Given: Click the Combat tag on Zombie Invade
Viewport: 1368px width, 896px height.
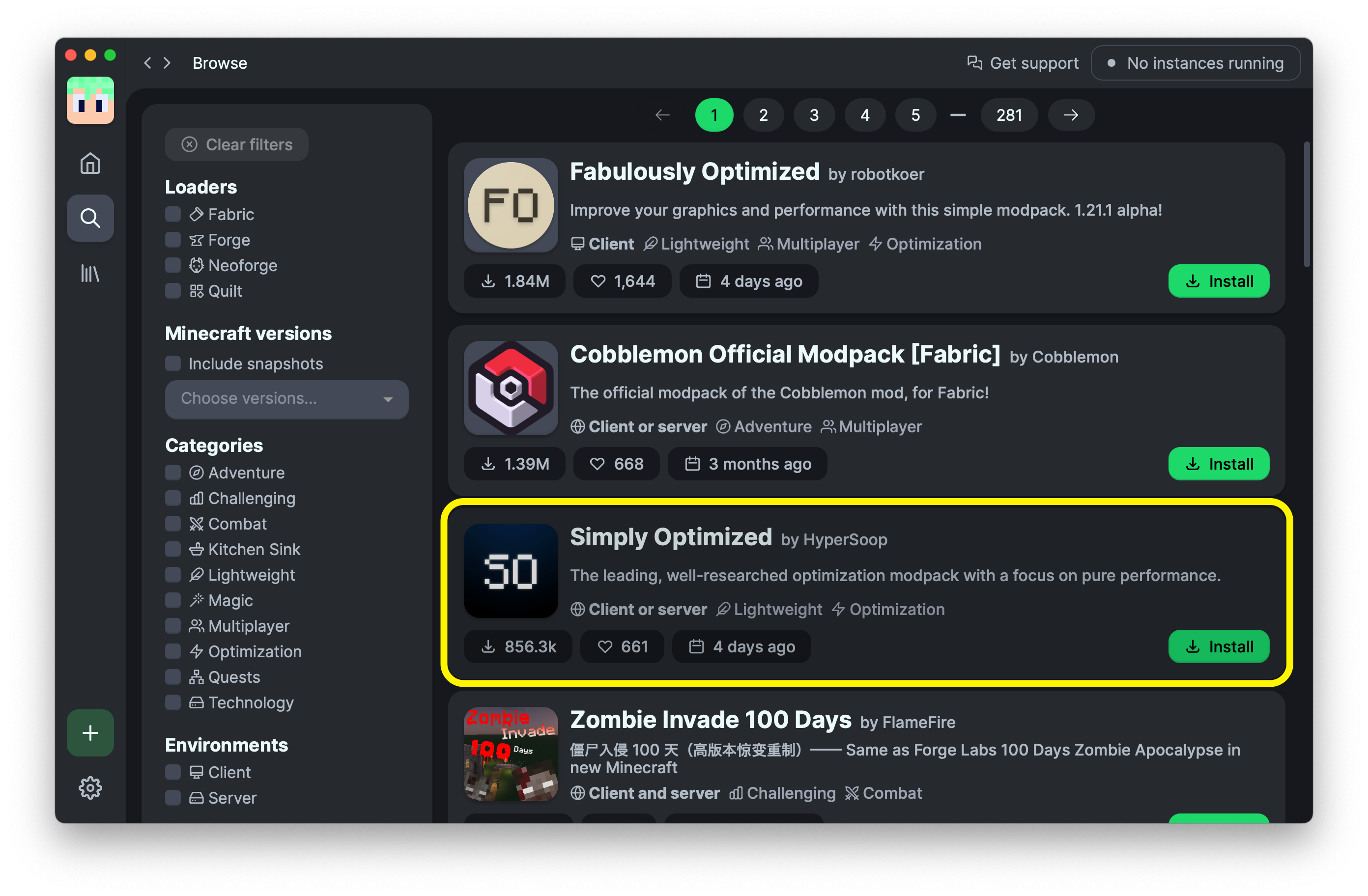Looking at the screenshot, I should click(x=883, y=793).
